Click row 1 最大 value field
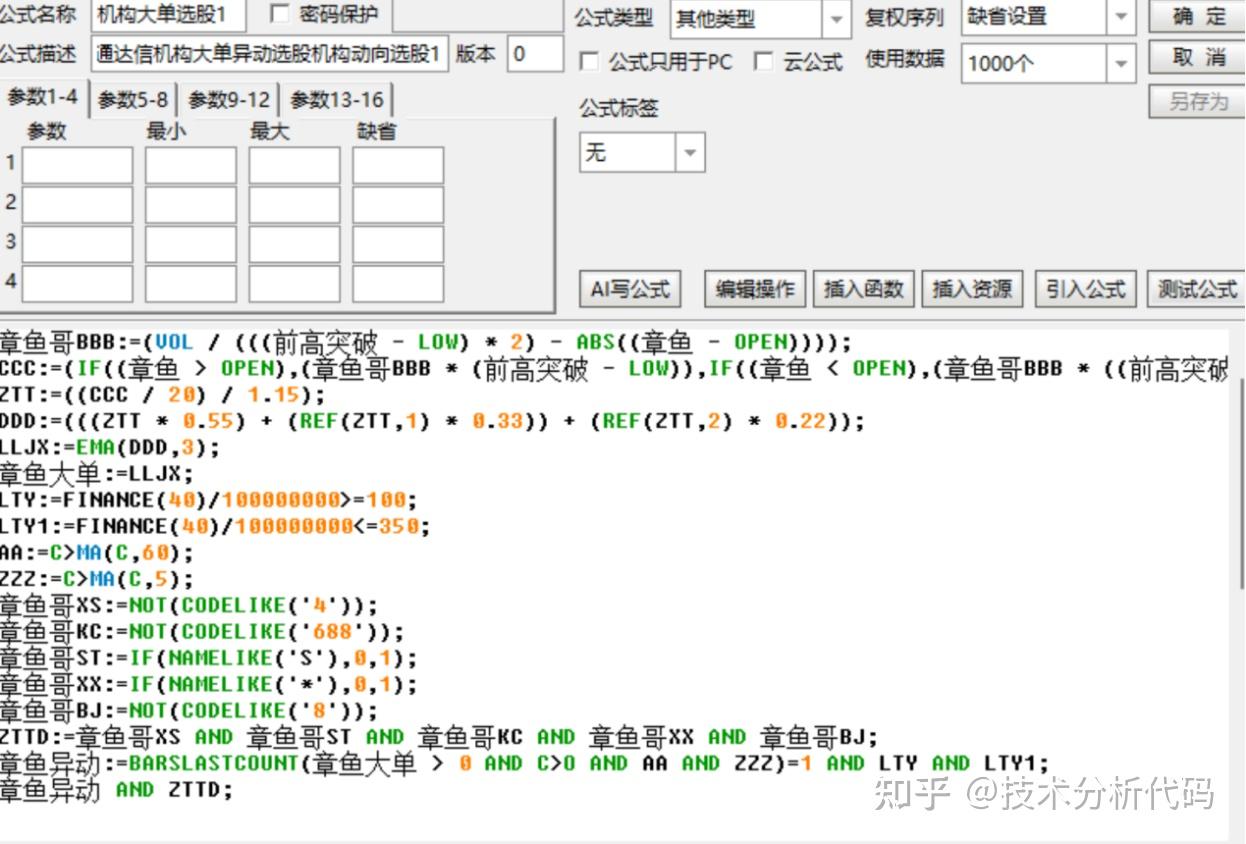Image resolution: width=1246 pixels, height=844 pixels. coord(294,165)
